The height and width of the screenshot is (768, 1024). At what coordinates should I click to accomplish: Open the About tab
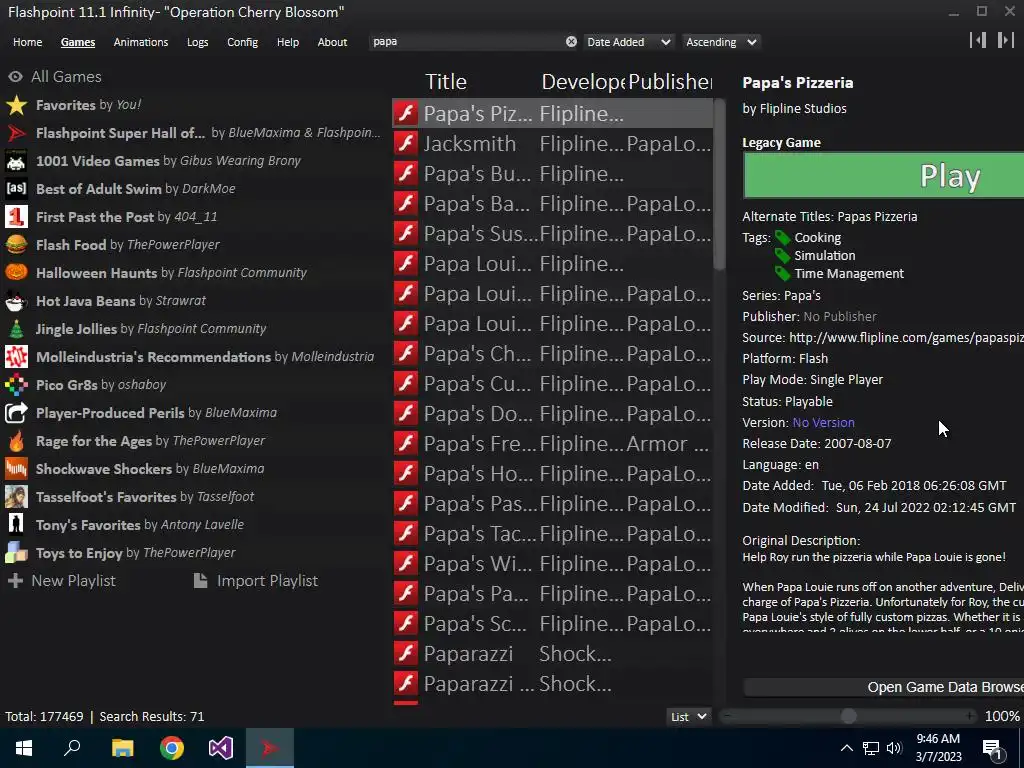pos(332,42)
